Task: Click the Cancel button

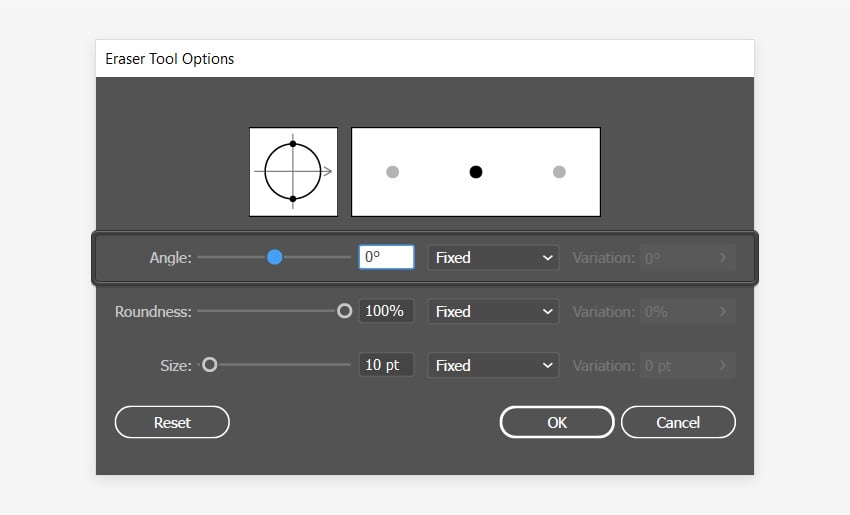Action: [x=678, y=422]
